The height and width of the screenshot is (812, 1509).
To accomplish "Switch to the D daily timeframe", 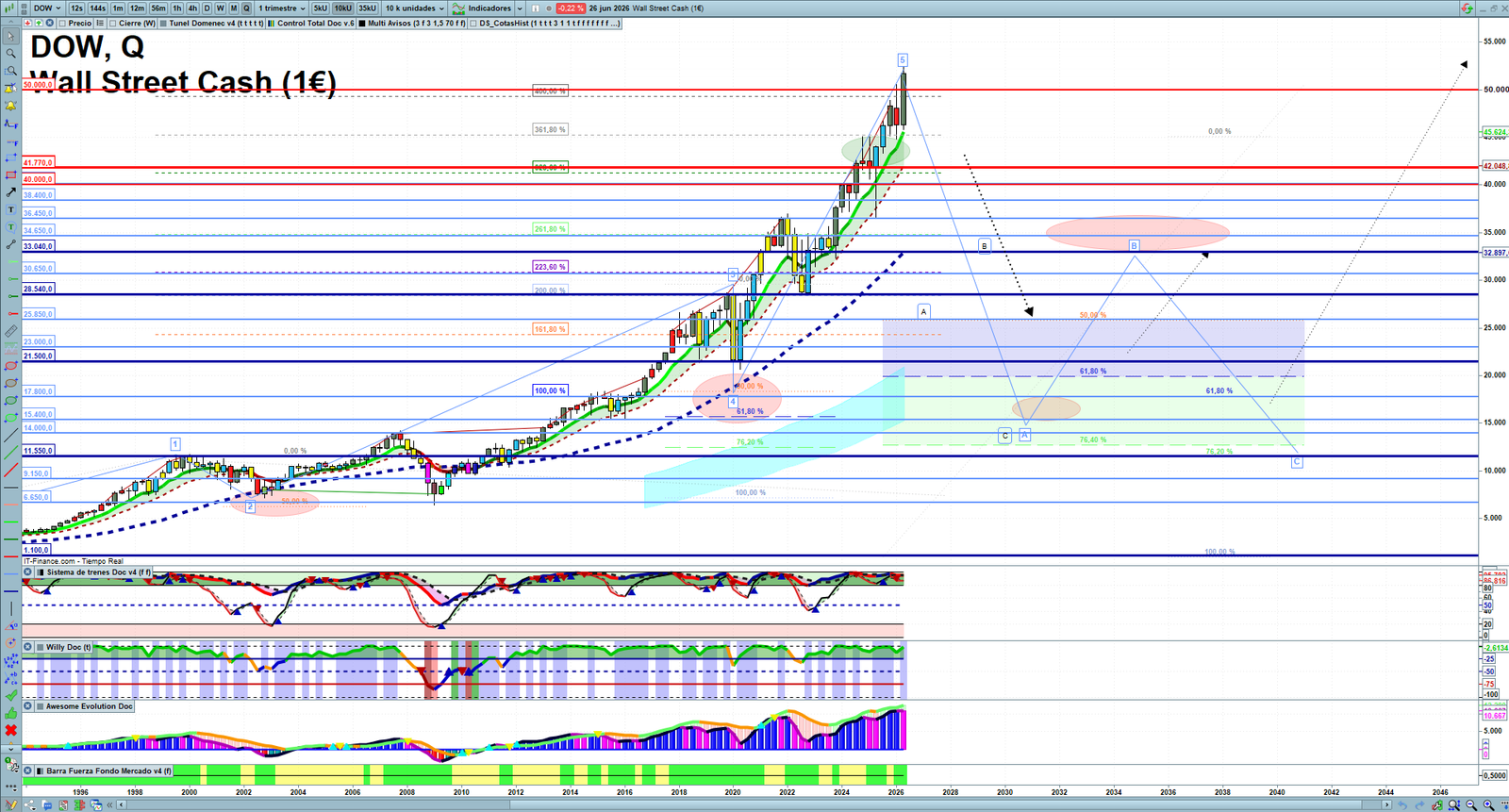I will [x=207, y=8].
